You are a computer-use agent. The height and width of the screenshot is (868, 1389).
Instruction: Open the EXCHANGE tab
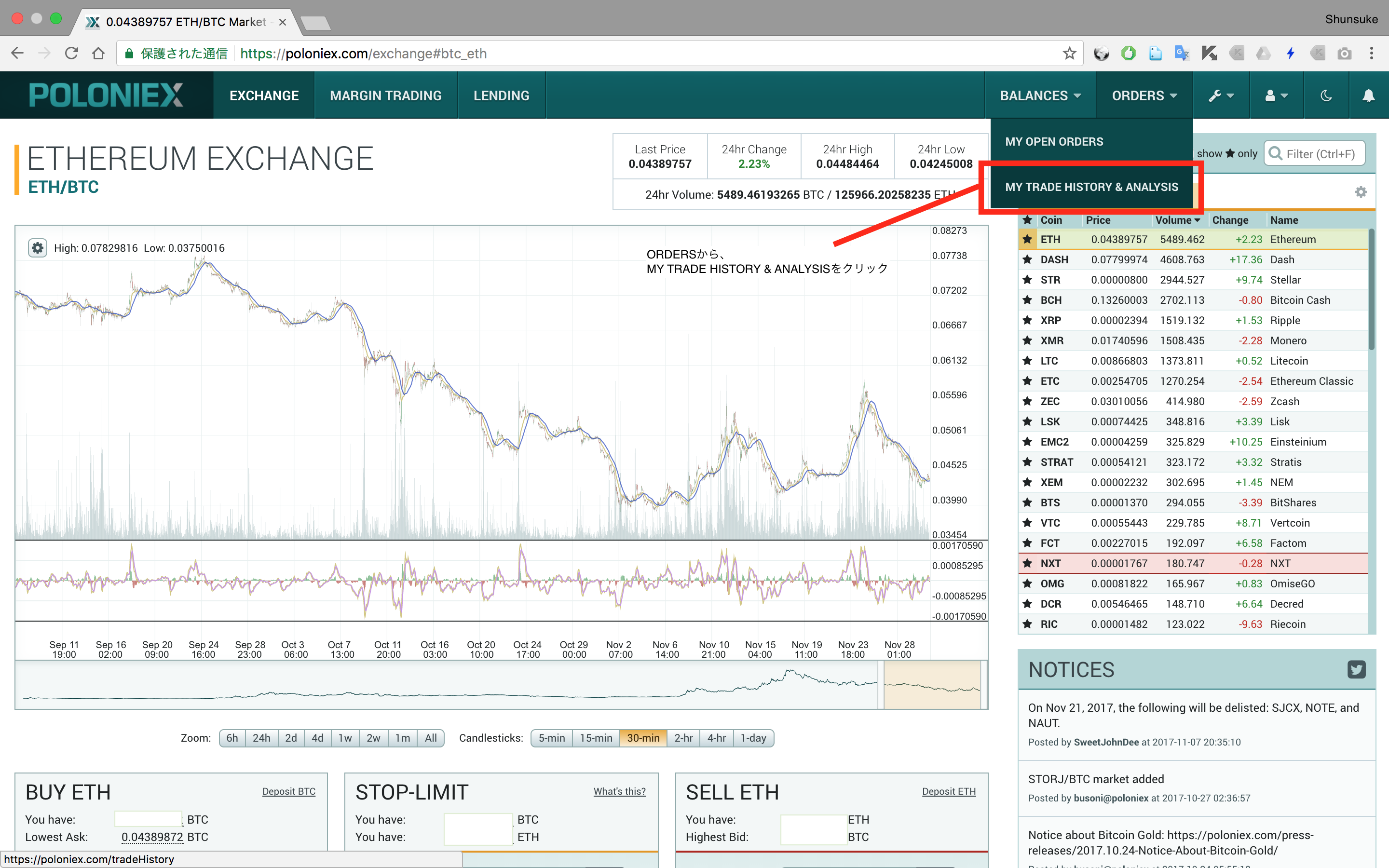point(264,96)
